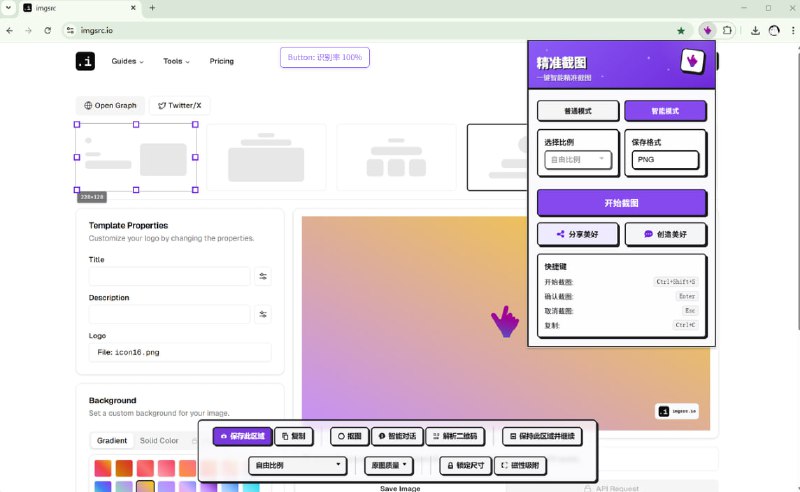Screen dimensions: 800x492
Task: Click 解析二维码 QR parse tool
Action: pyautogui.click(x=457, y=436)
